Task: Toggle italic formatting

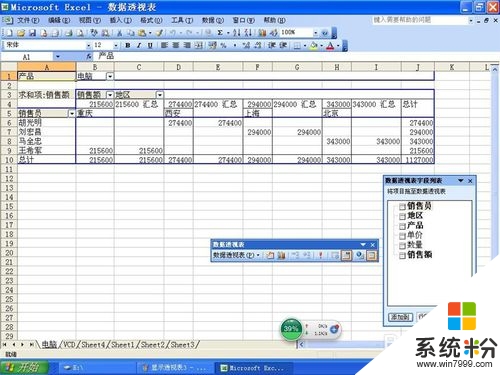Action: 139,45
